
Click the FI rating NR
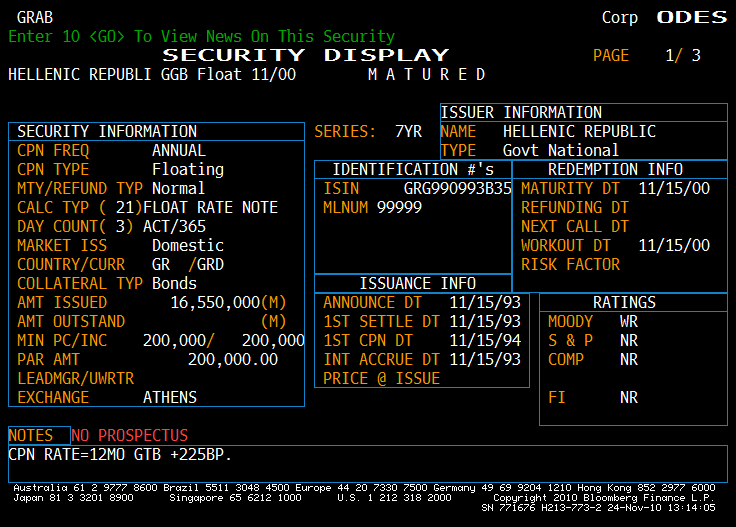pos(629,397)
